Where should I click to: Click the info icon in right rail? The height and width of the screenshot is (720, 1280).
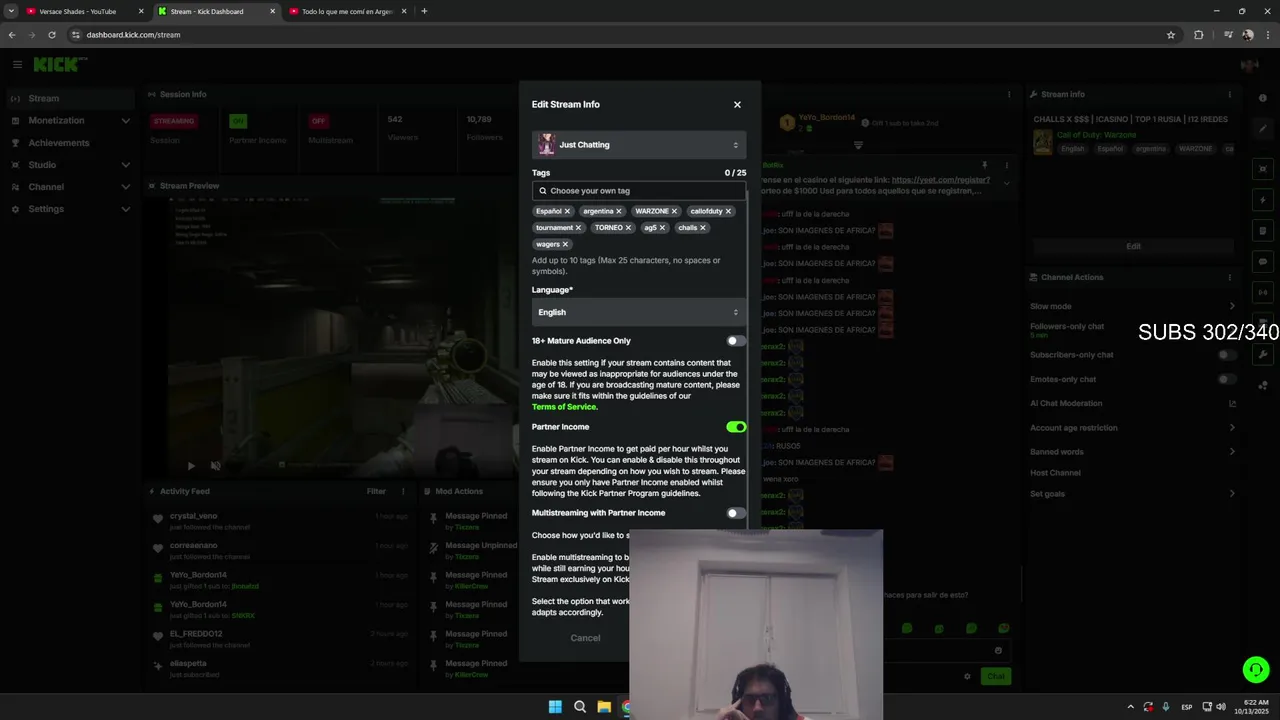(1263, 99)
